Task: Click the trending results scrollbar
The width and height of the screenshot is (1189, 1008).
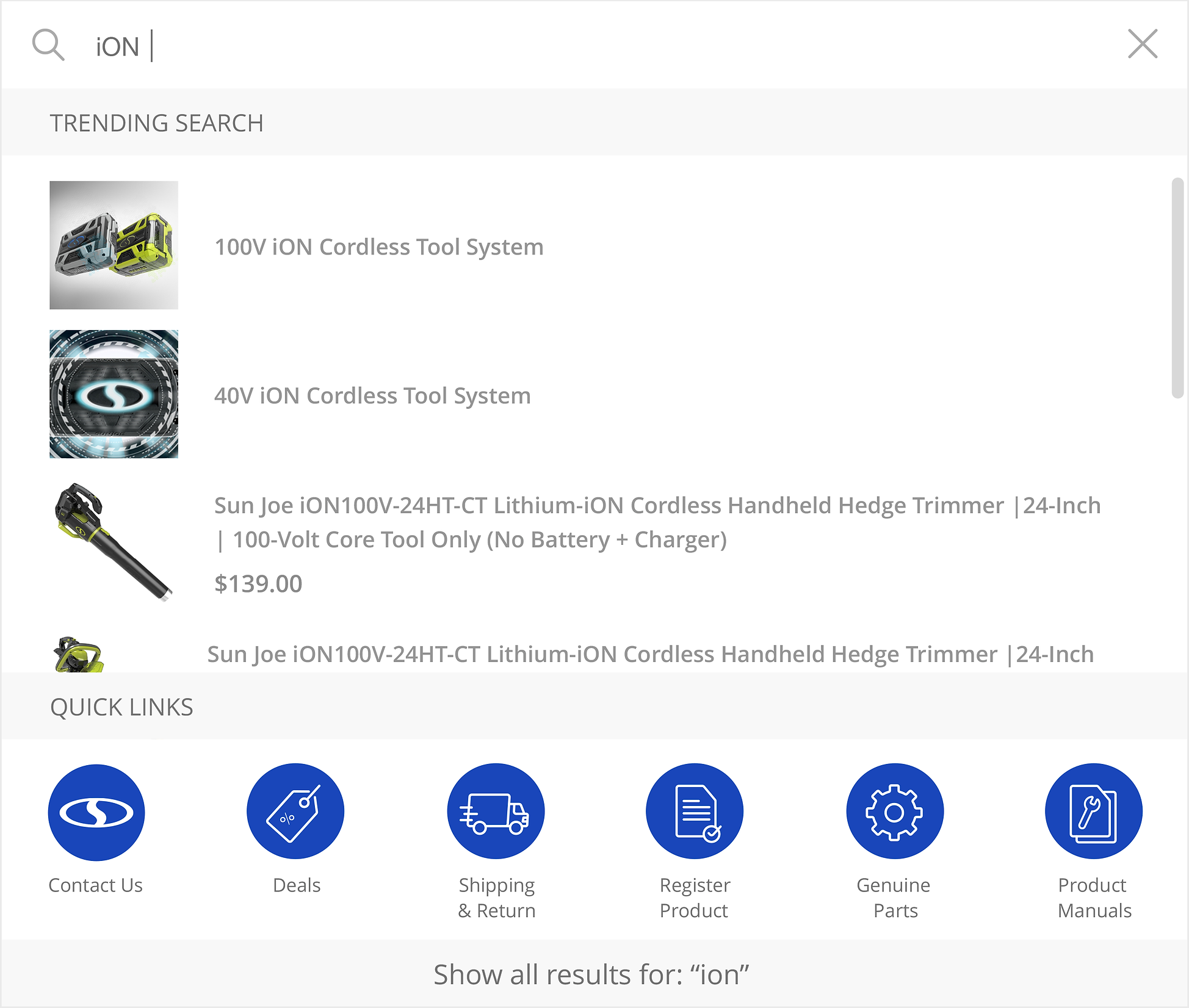Action: click(x=1177, y=288)
